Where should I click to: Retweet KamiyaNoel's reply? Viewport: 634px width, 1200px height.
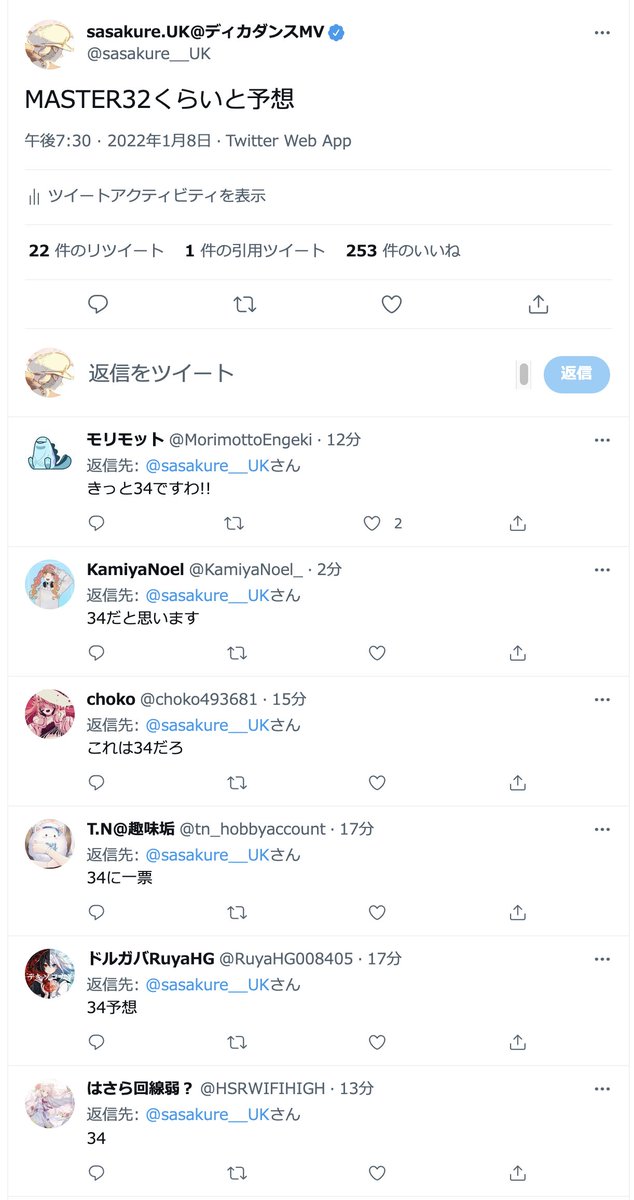coord(237,653)
